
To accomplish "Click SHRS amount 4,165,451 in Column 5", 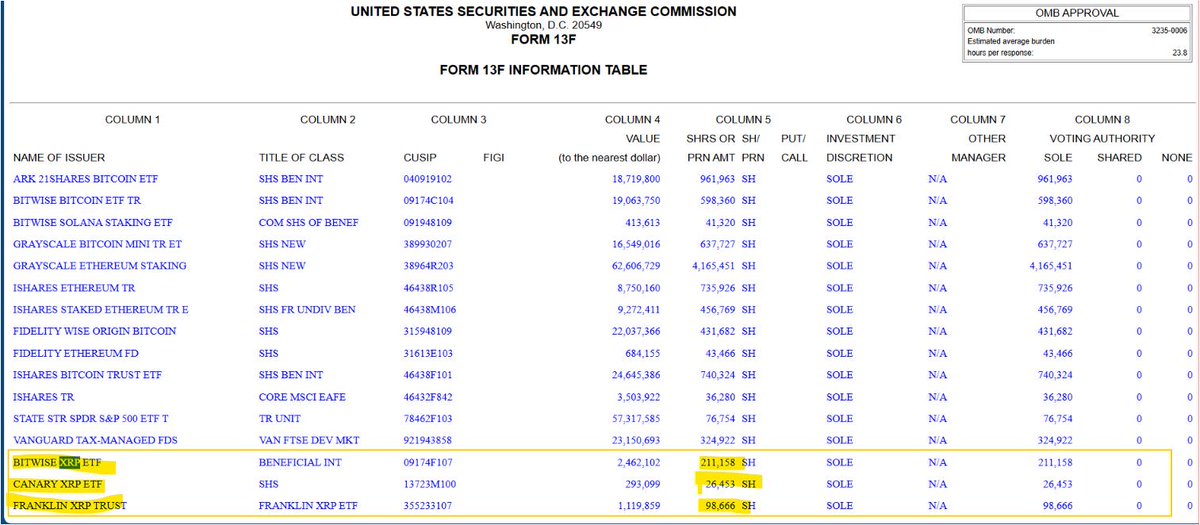I will [714, 266].
